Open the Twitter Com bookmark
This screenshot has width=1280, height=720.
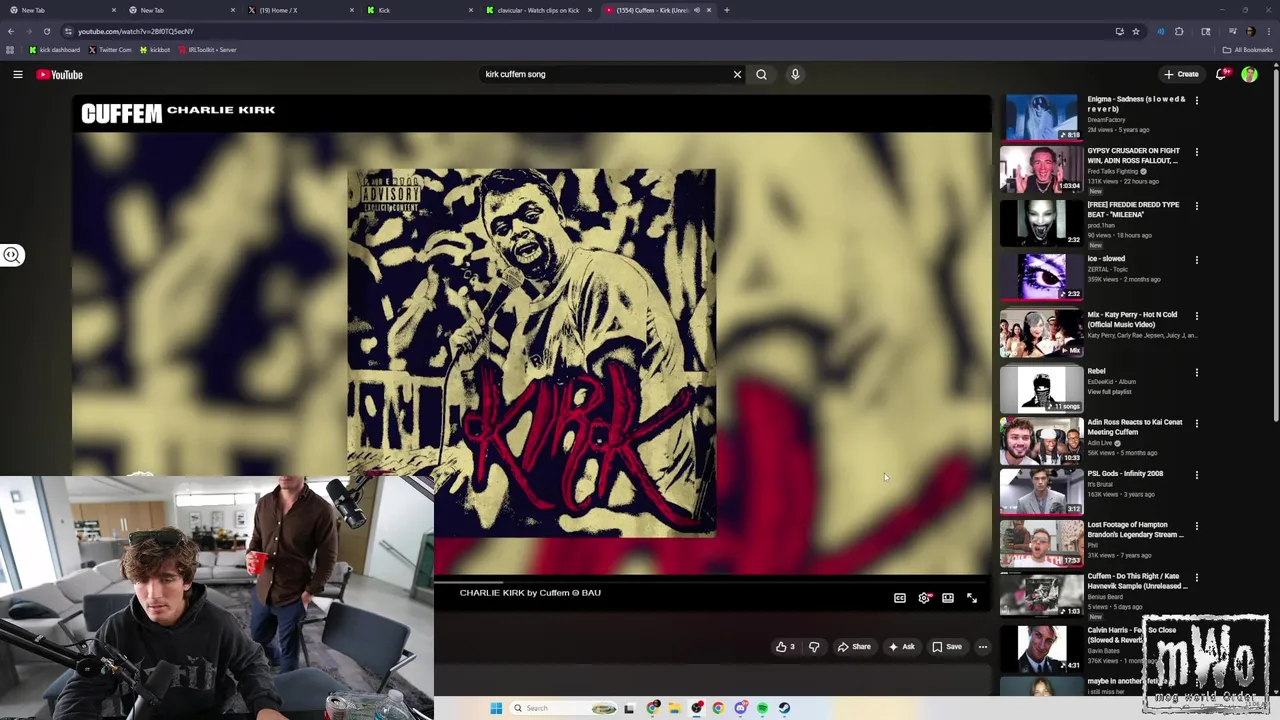pyautogui.click(x=110, y=49)
